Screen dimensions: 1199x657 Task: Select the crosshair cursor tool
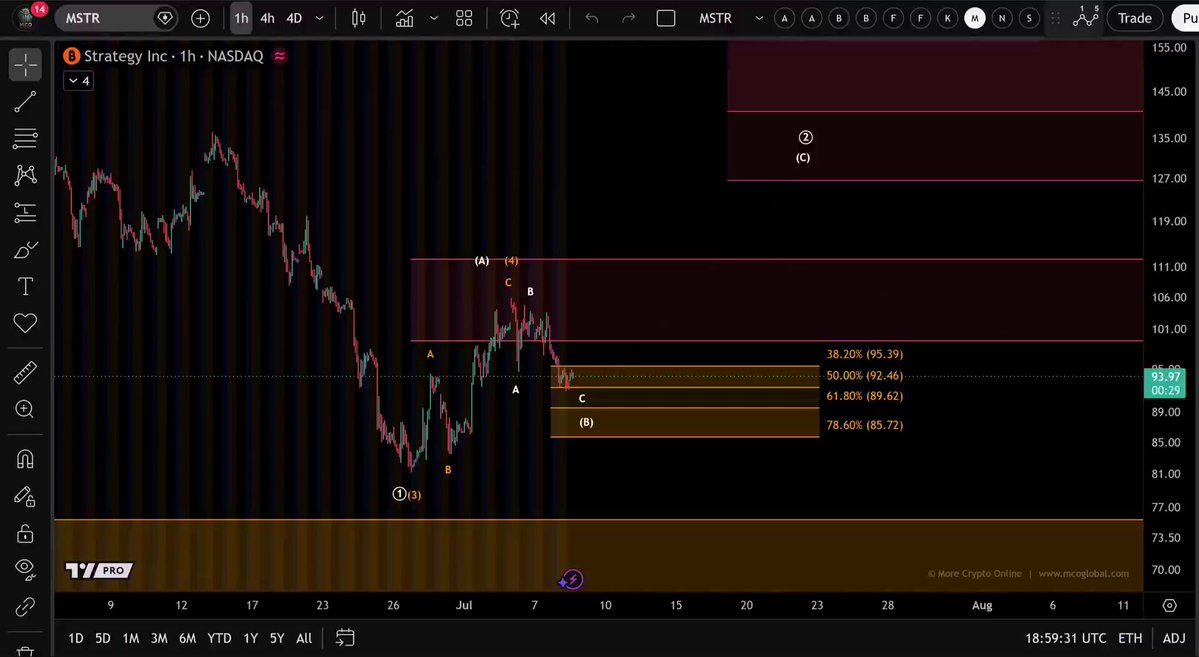[25, 65]
